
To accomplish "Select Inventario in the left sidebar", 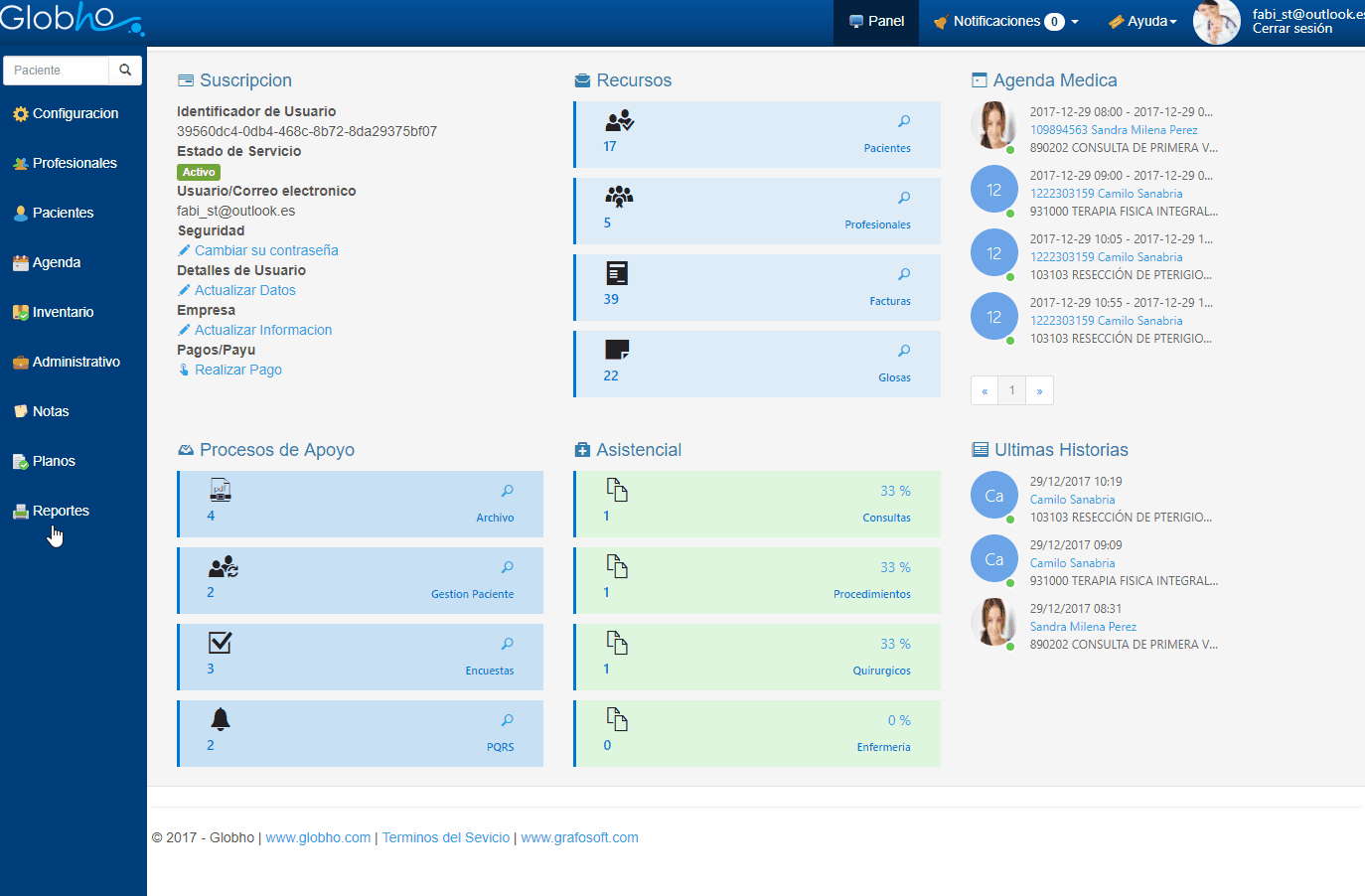I will click(63, 312).
